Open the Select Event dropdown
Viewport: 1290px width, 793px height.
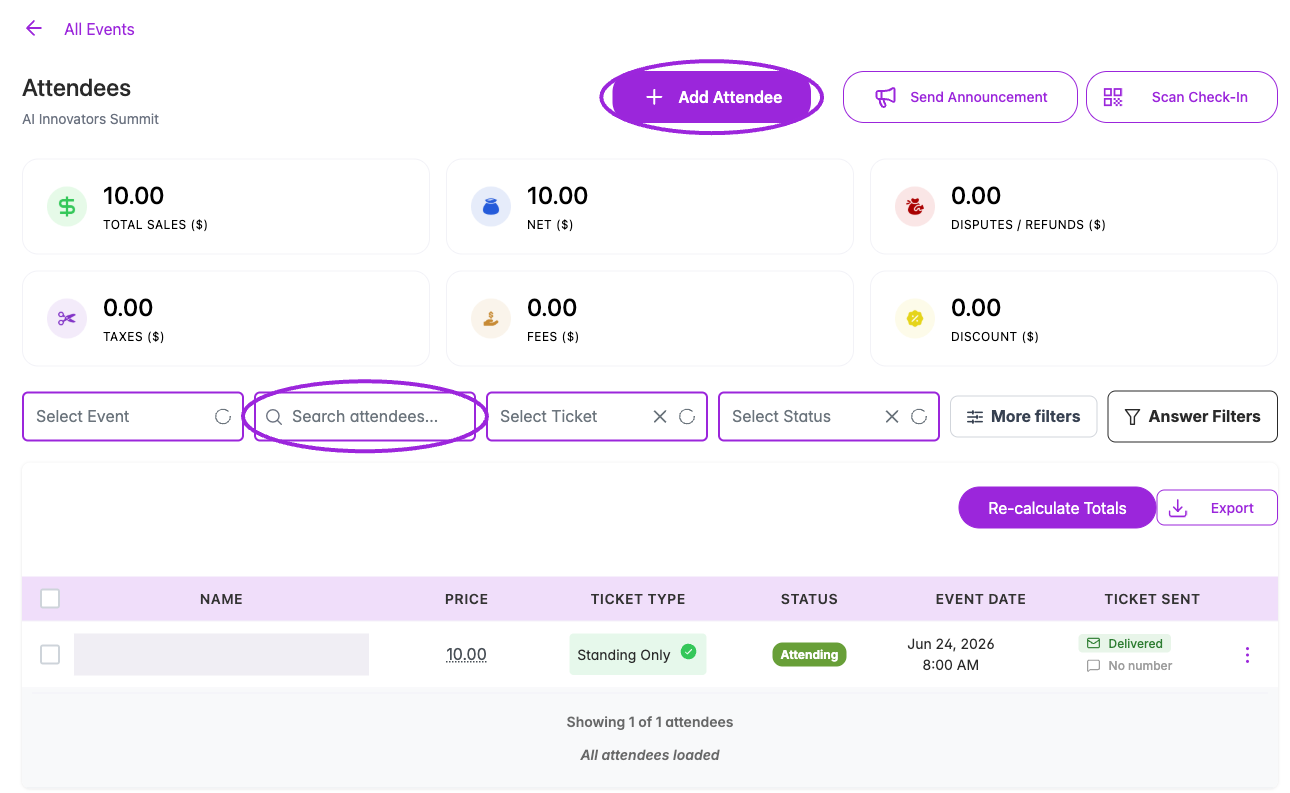pos(133,416)
